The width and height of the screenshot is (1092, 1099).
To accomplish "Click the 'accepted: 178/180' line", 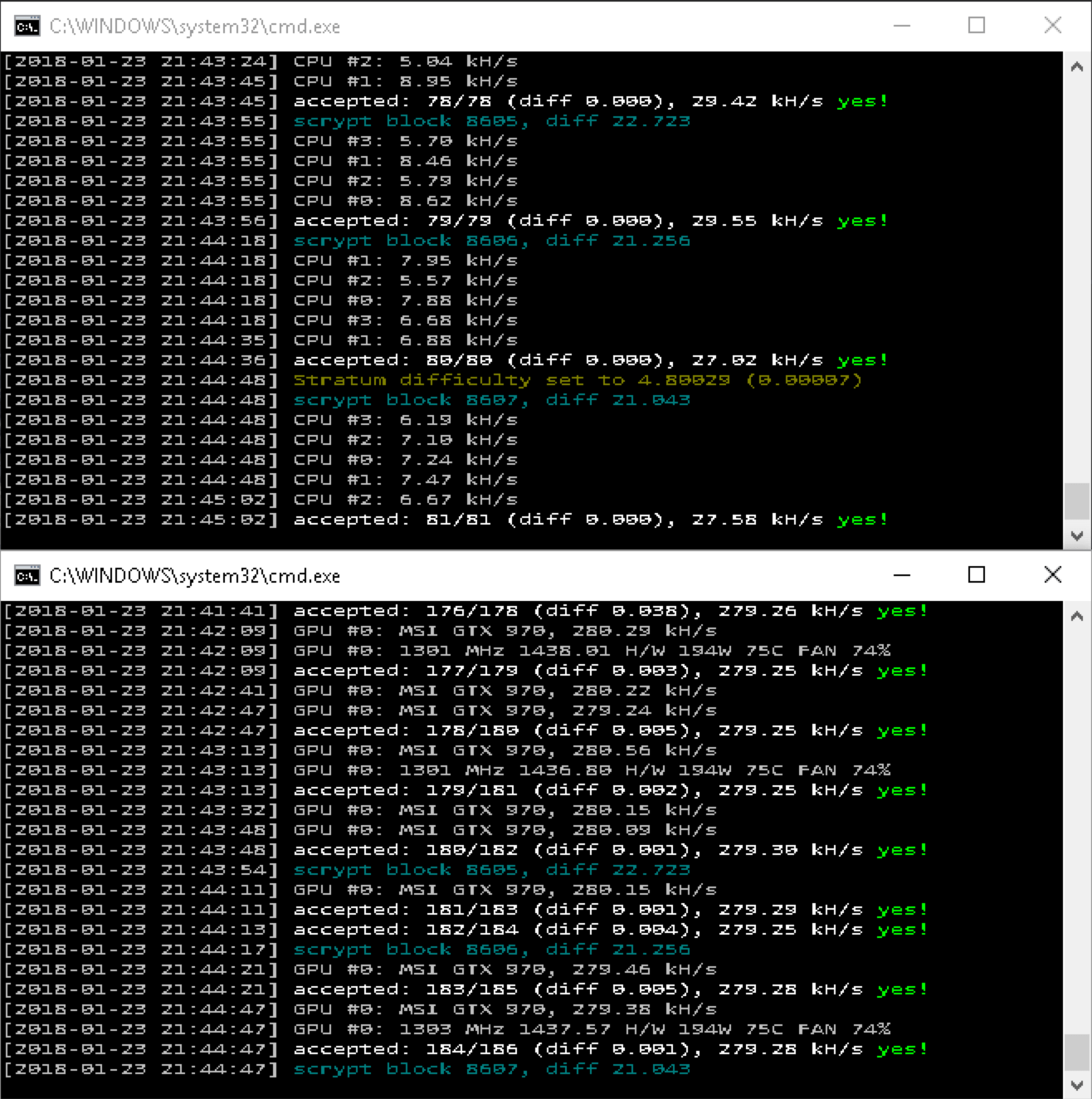I will 466,730.
